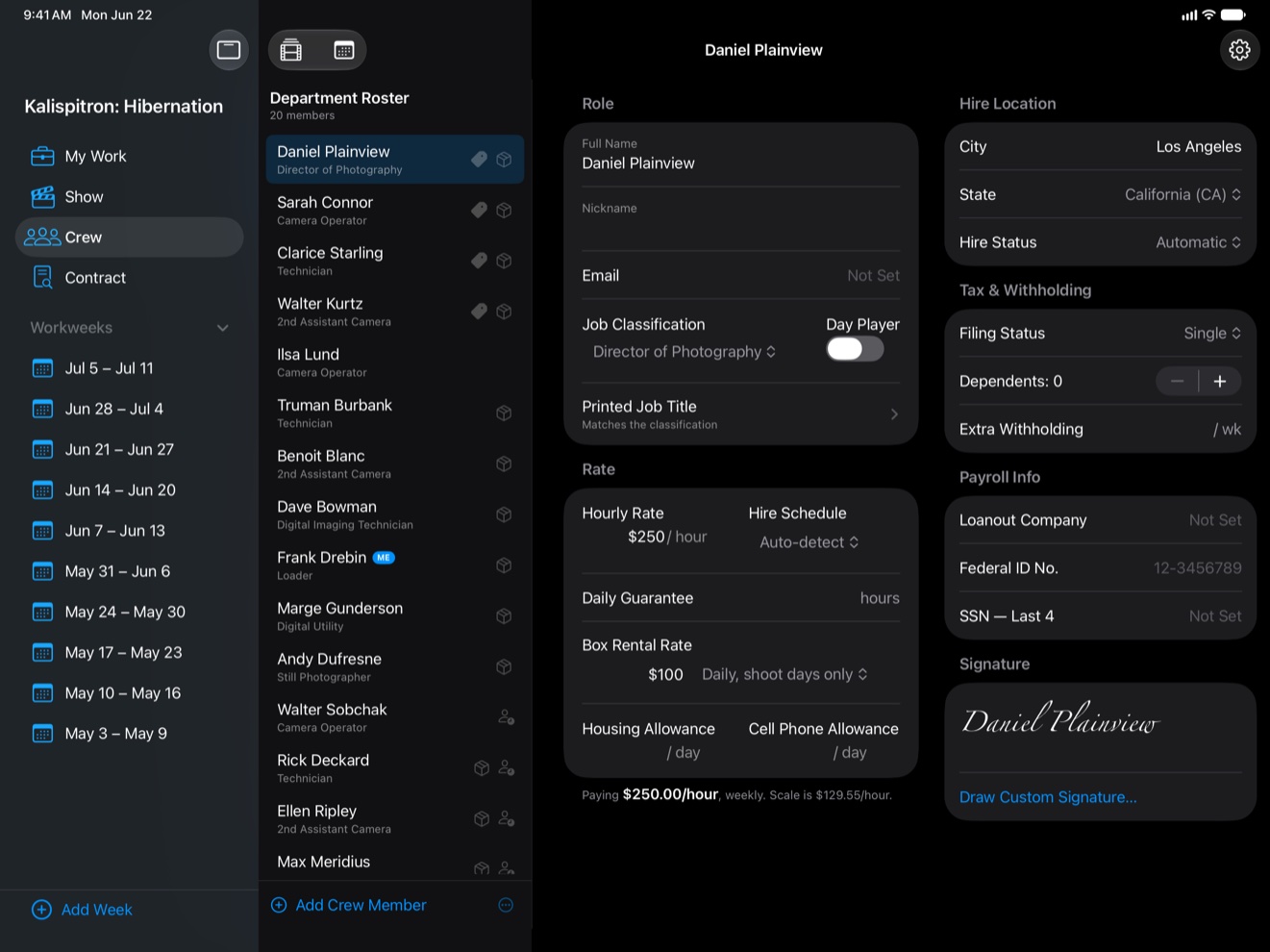Click the Email field
Image resolution: width=1270 pixels, height=952 pixels.
(740, 275)
